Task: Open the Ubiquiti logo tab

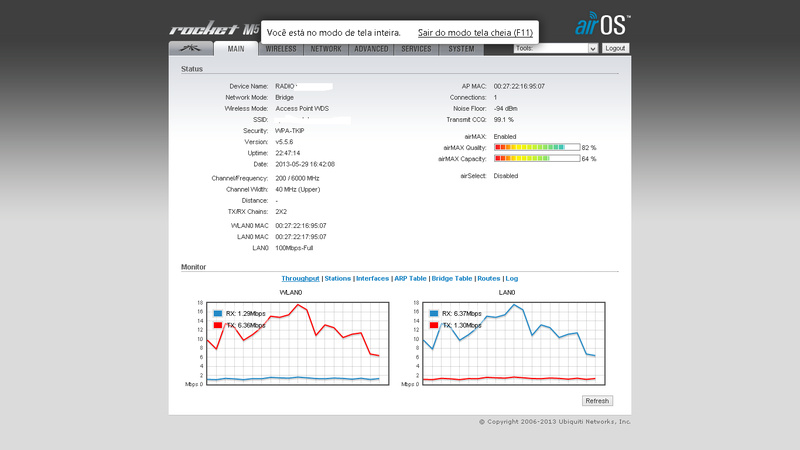Action: point(191,48)
